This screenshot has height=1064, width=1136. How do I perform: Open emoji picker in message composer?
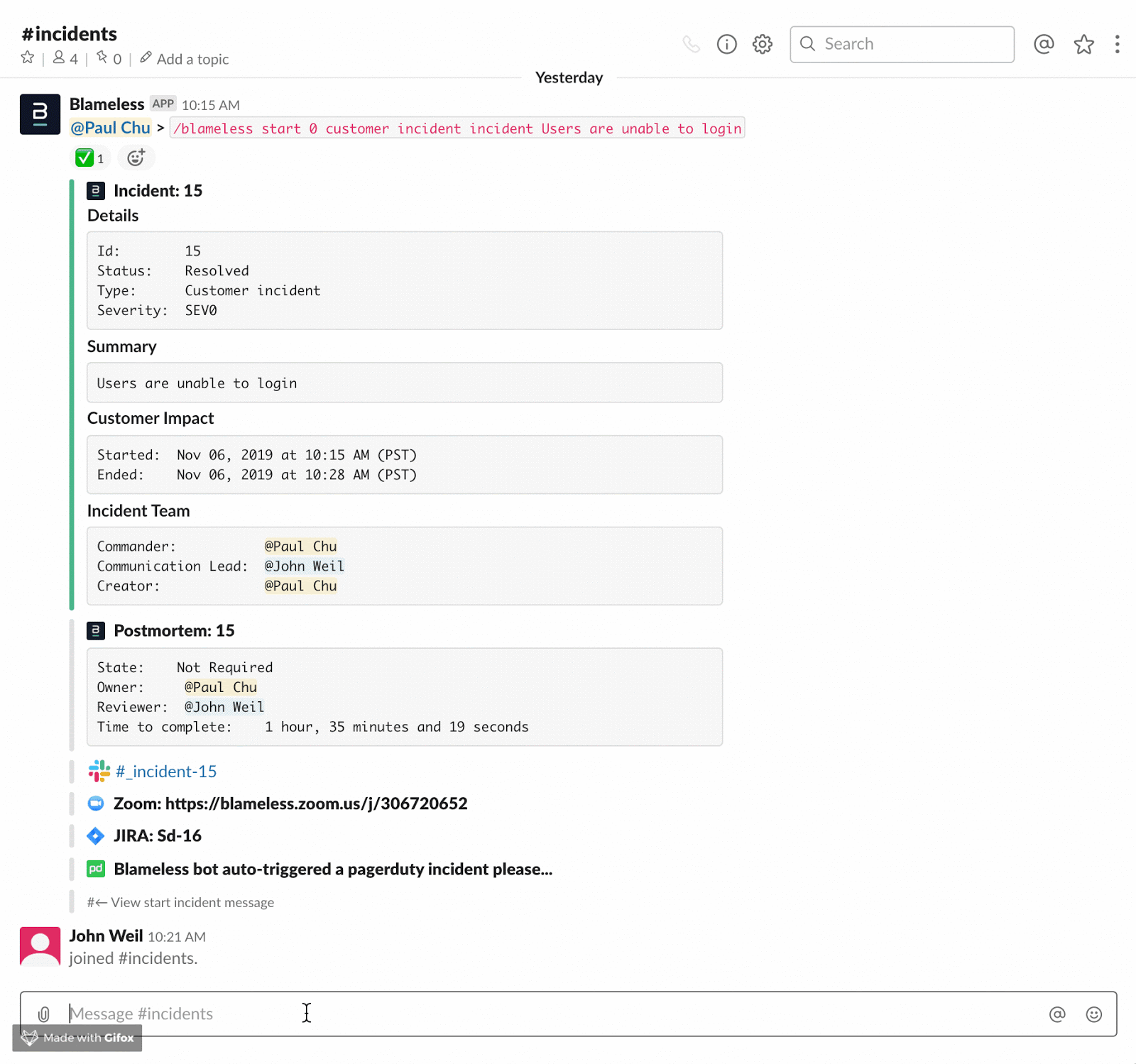tap(1094, 1014)
